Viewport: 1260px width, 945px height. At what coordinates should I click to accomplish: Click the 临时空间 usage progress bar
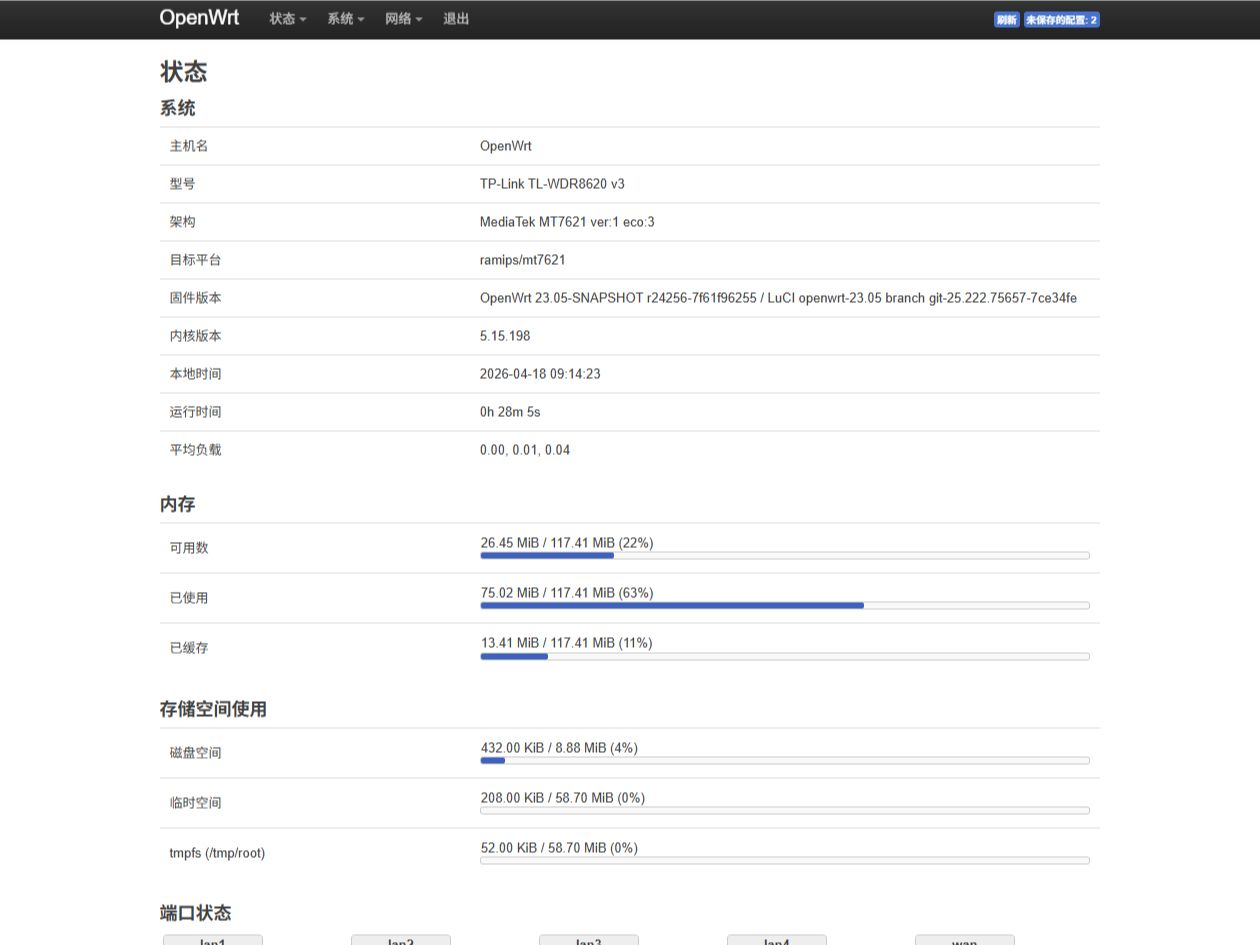[785, 810]
